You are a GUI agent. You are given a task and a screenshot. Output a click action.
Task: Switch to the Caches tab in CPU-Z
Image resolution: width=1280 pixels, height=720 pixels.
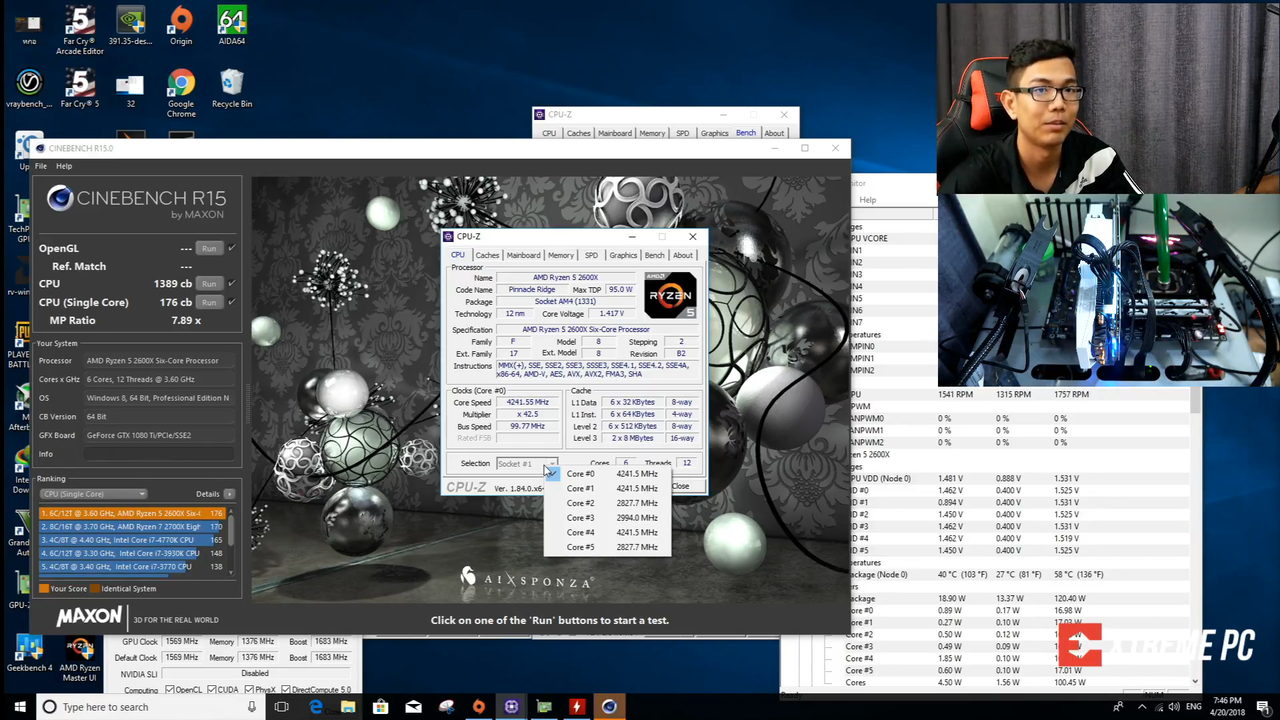pyautogui.click(x=487, y=255)
